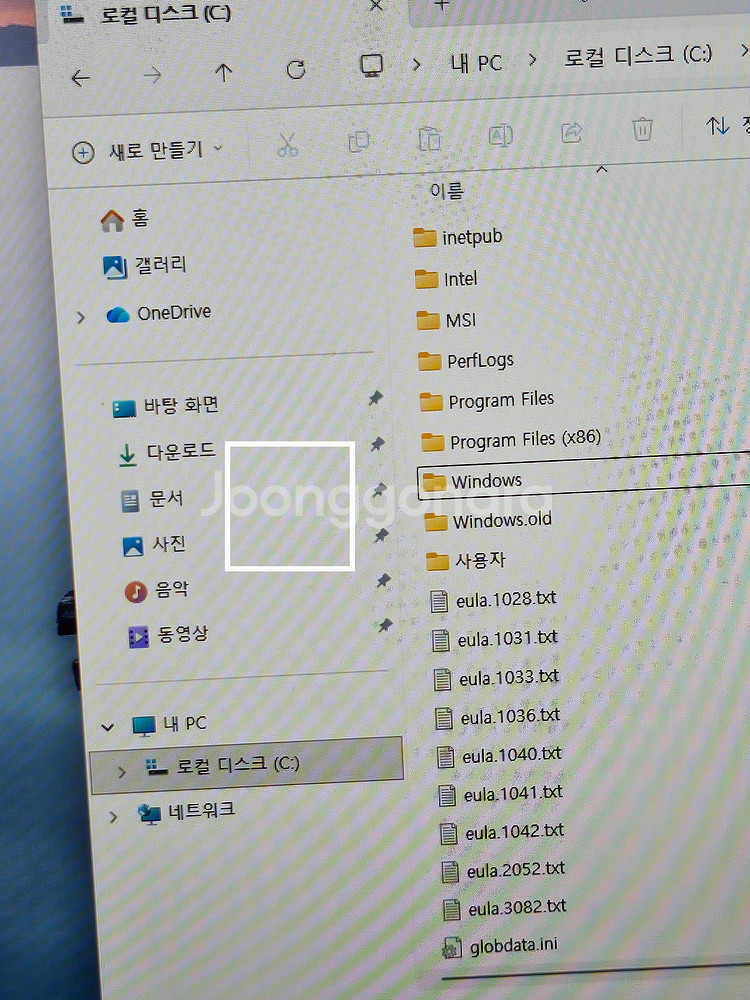Click the Paste clipboard icon
The height and width of the screenshot is (1000, 750).
pos(429,137)
